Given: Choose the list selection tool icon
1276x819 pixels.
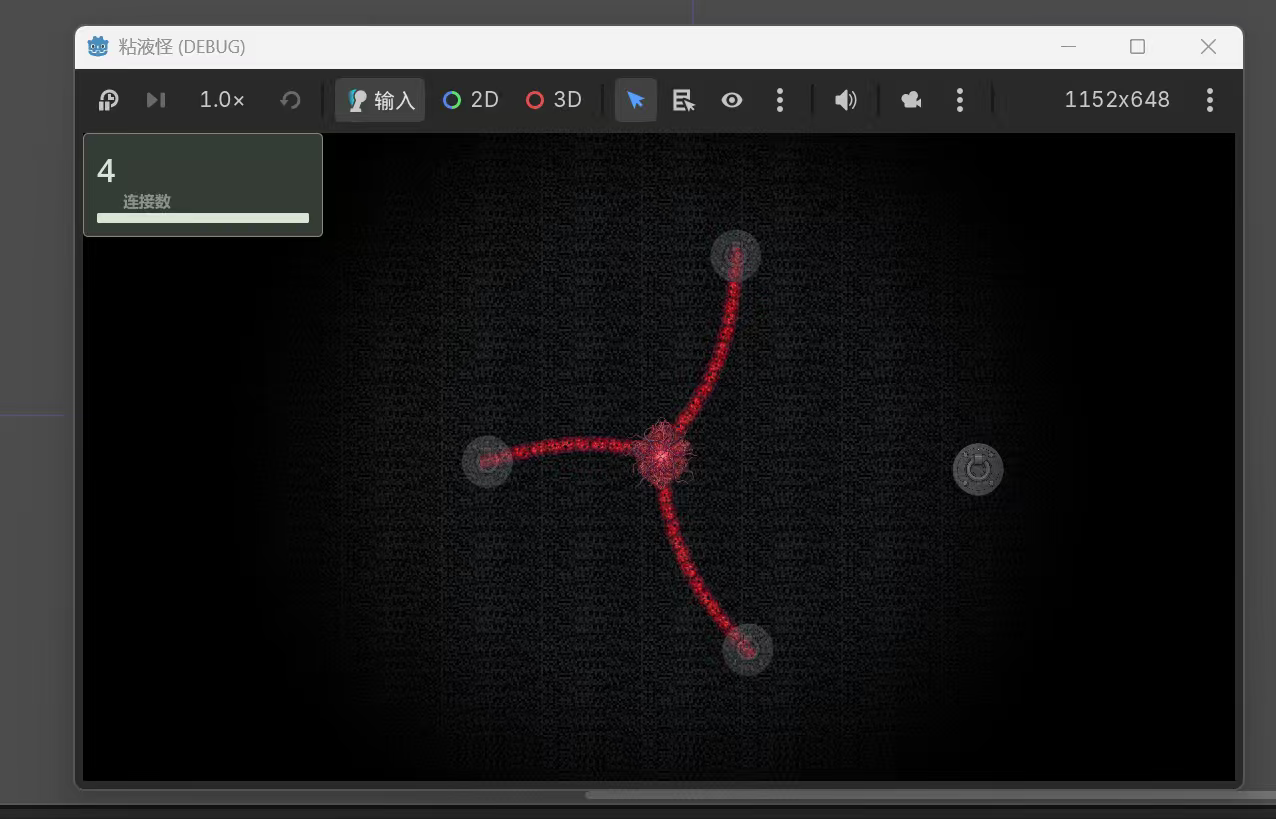Looking at the screenshot, I should tap(684, 100).
